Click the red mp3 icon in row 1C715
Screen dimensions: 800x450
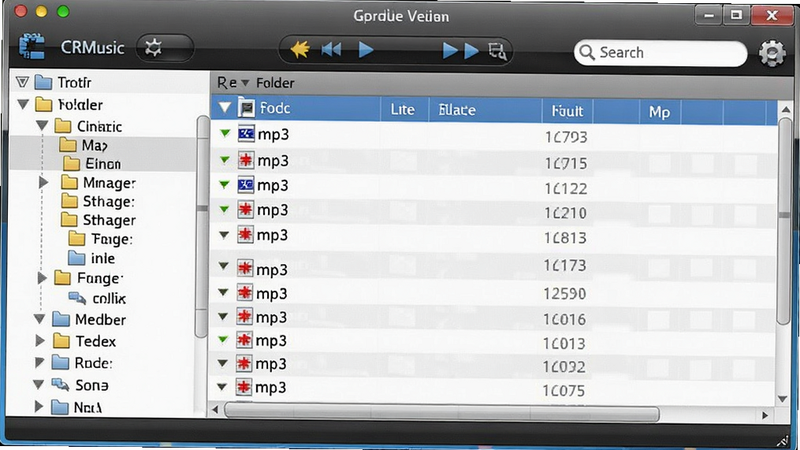tap(246, 160)
